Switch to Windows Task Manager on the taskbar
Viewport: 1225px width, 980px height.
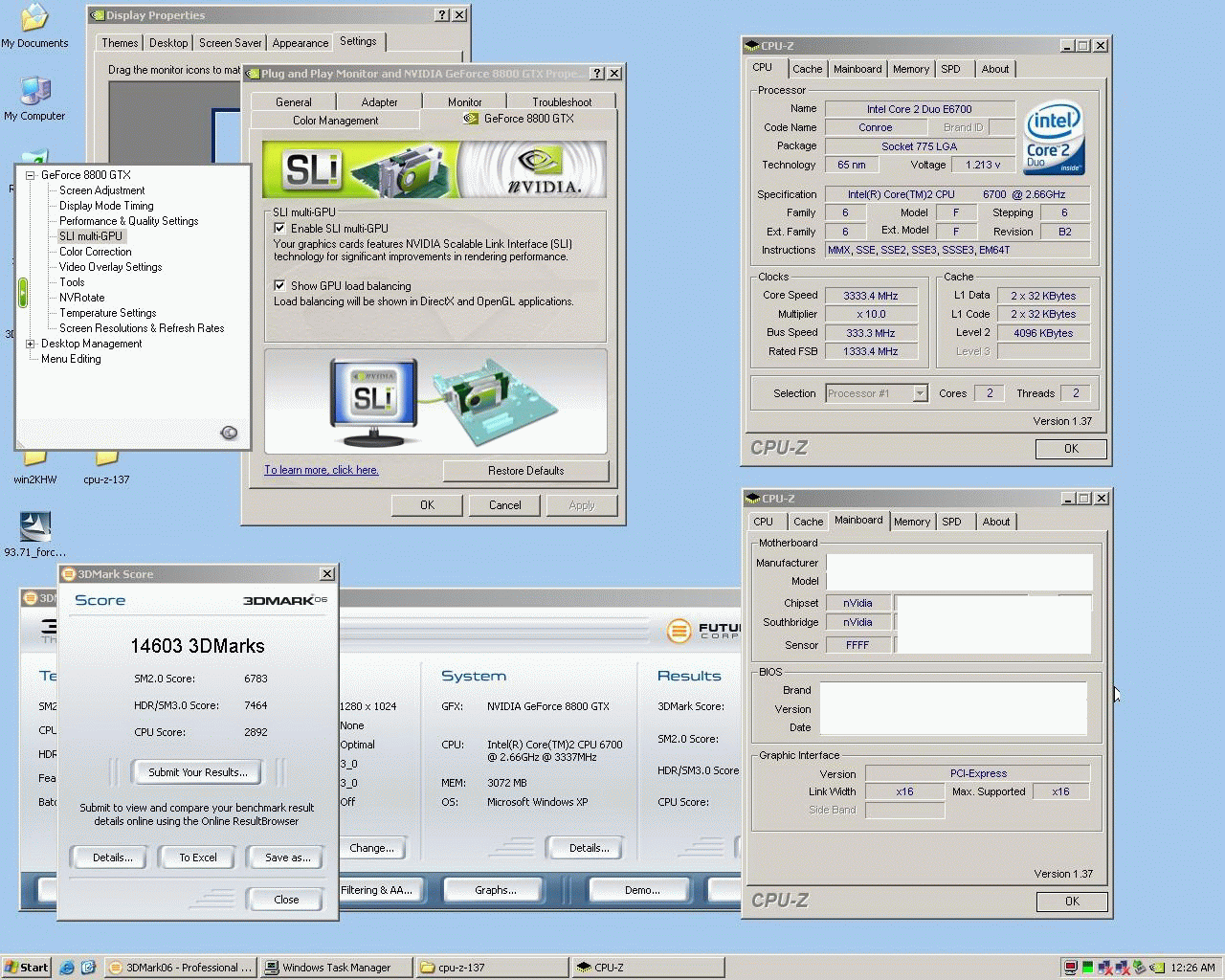coord(336,968)
